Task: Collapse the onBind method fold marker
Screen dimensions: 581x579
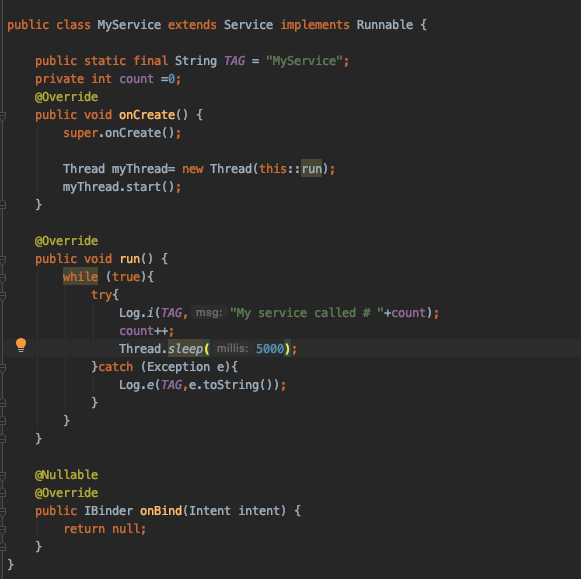Action: click(3, 512)
